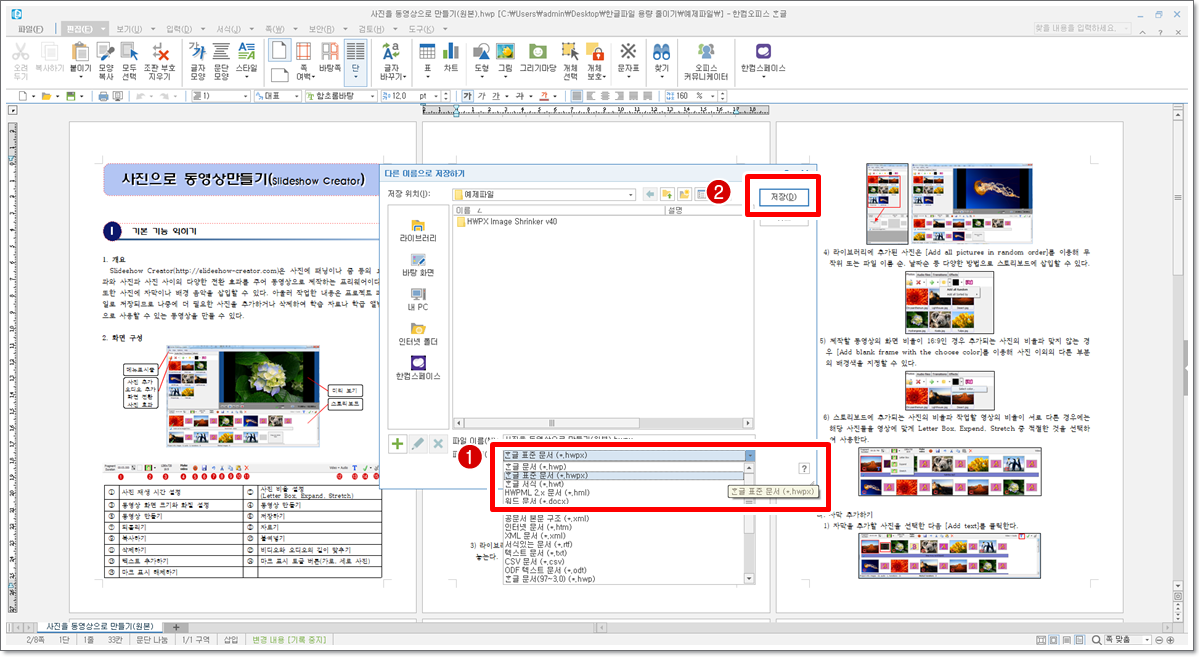Click zoom in plus in status bar

pyautogui.click(x=1169, y=640)
